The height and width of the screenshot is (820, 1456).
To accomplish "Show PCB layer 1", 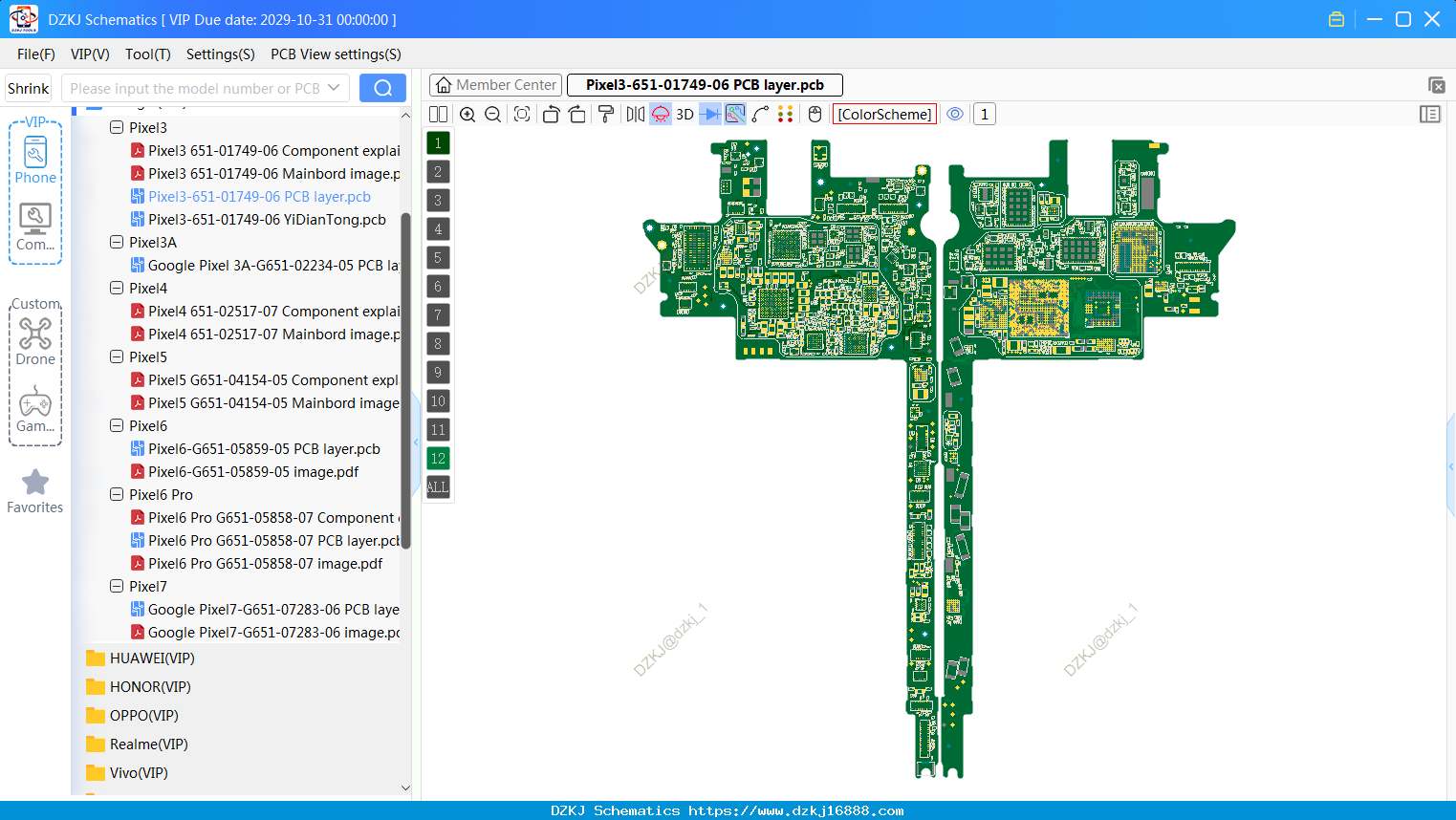I will (x=438, y=143).
